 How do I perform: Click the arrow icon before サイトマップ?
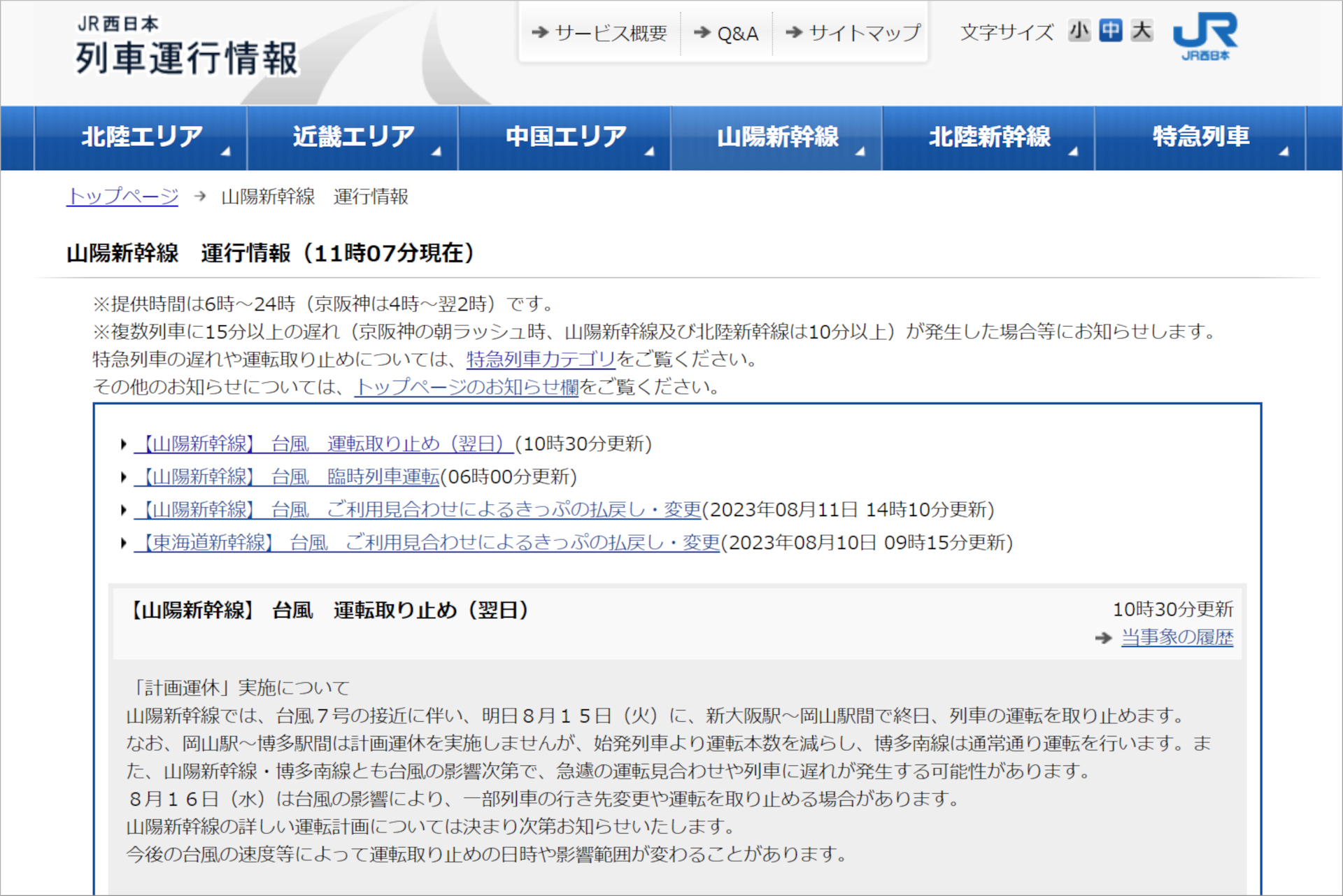[794, 32]
